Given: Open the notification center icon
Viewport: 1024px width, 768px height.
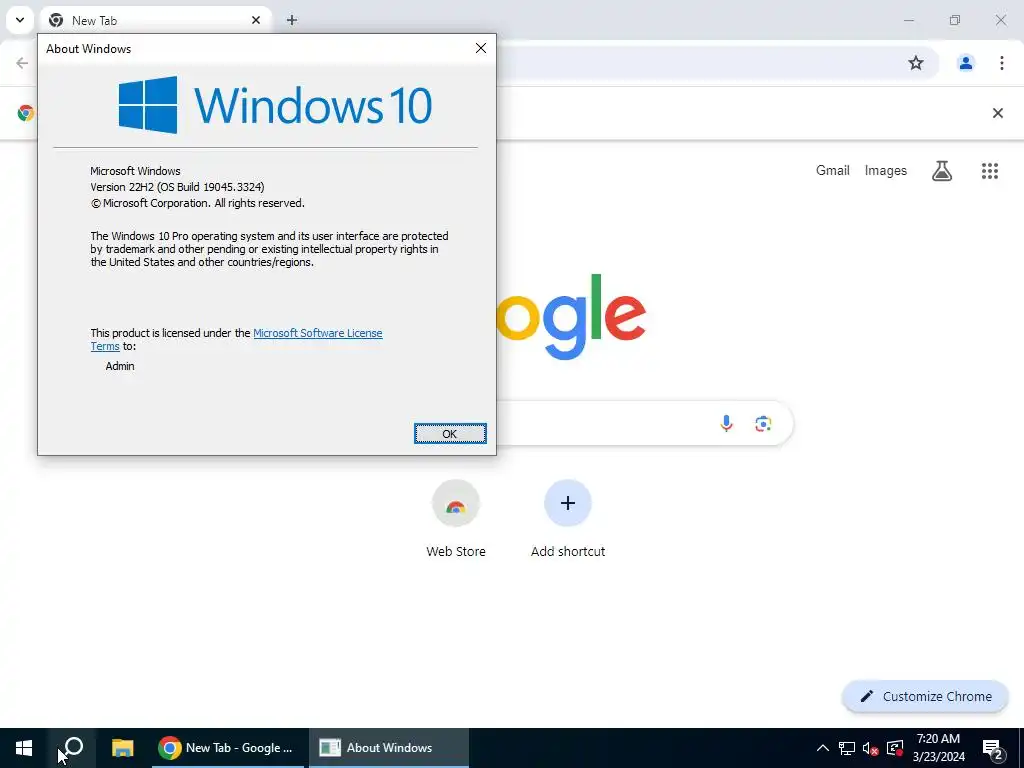Looking at the screenshot, I should (993, 748).
